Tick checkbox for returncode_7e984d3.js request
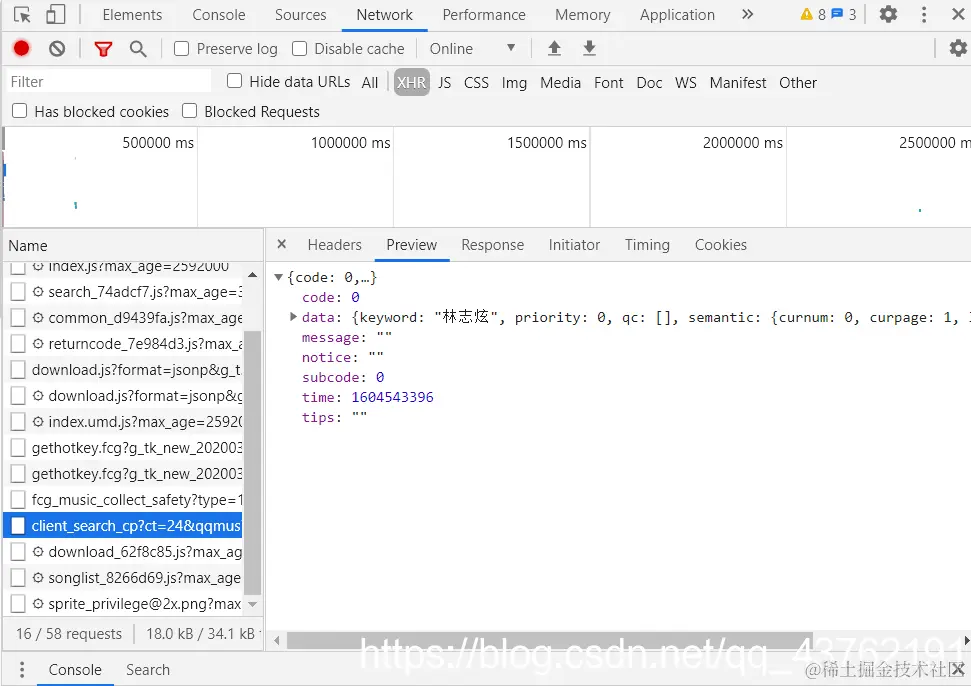 (18, 344)
